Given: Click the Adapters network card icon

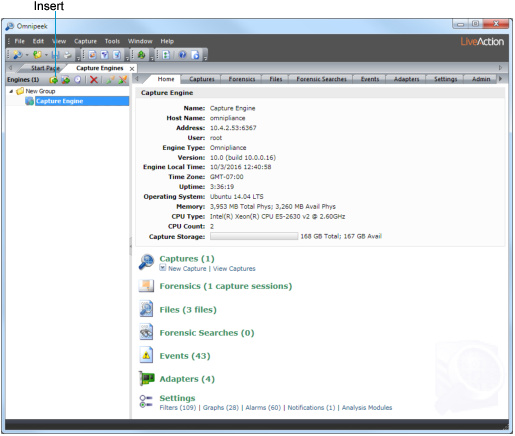Looking at the screenshot, I should tap(147, 378).
